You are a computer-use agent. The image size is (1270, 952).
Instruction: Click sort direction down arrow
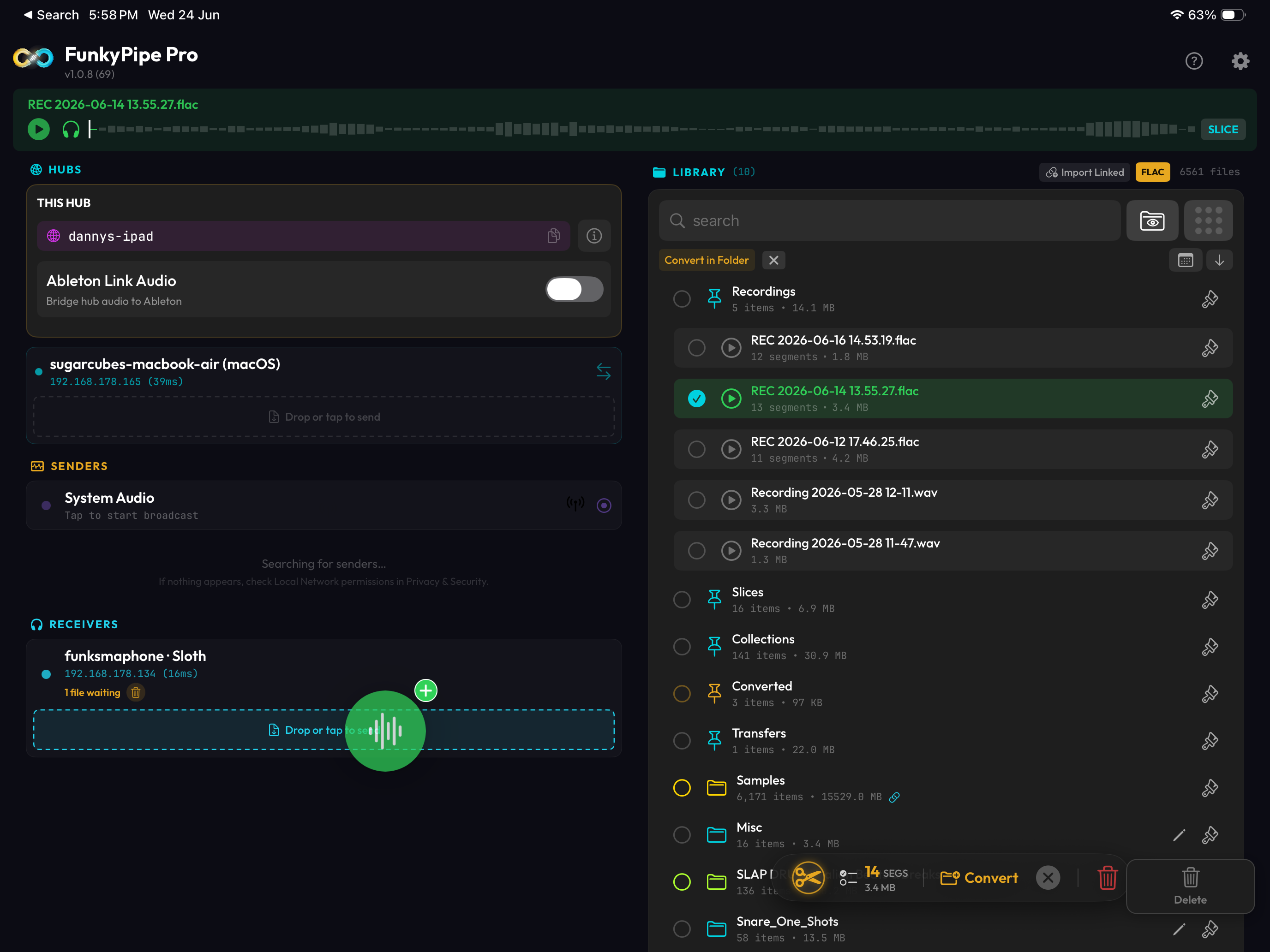[x=1220, y=260]
